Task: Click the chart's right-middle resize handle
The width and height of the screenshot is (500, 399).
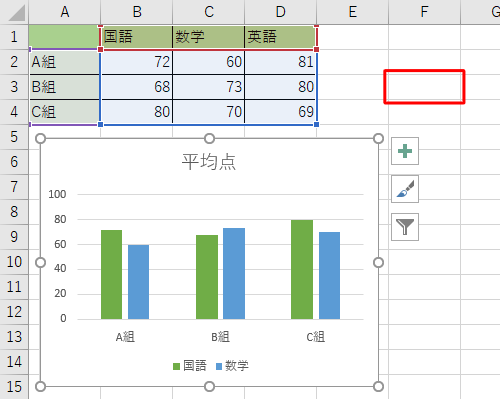Action: 378,263
